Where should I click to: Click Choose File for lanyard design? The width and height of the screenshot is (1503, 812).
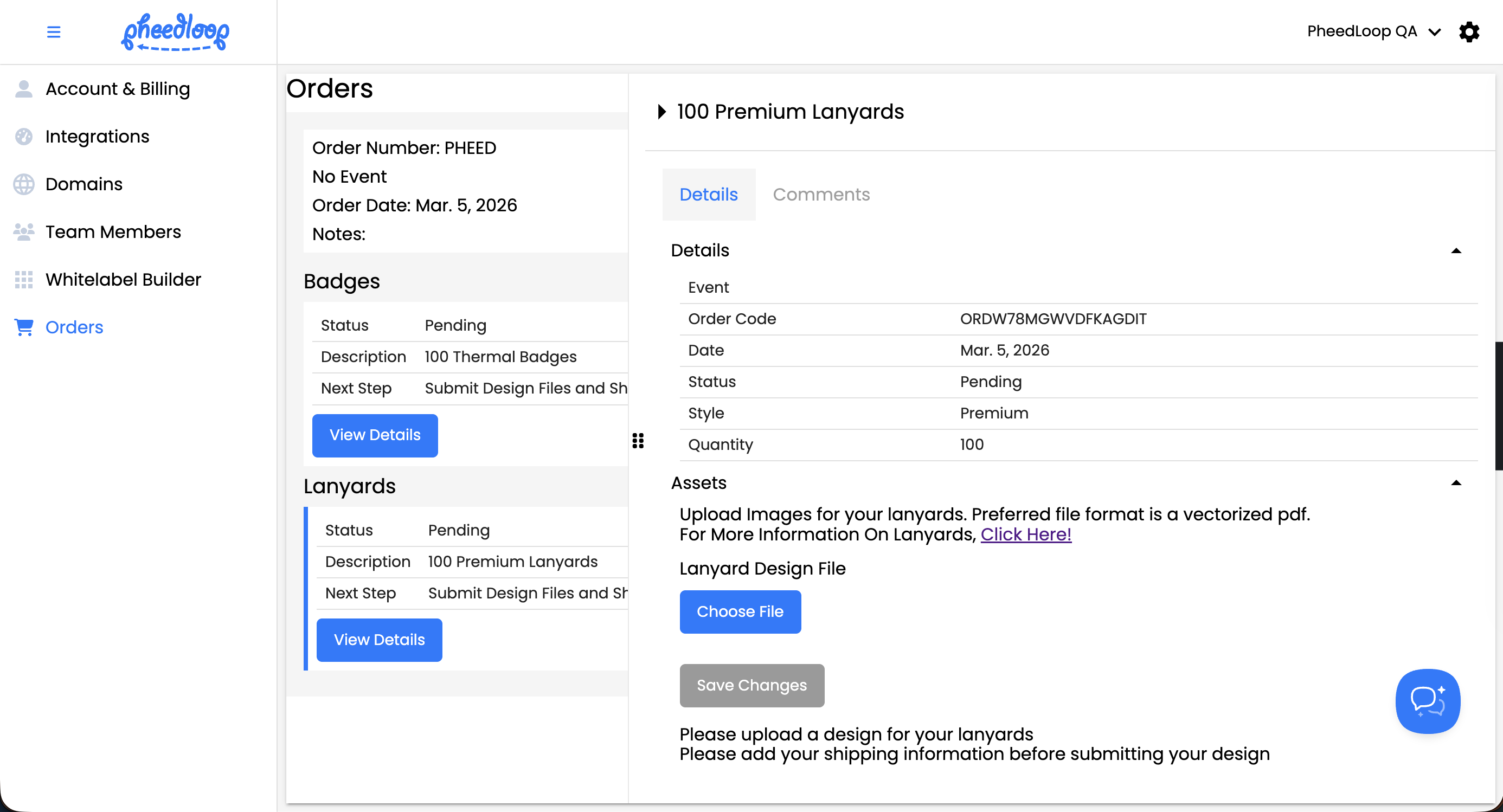[x=739, y=611]
